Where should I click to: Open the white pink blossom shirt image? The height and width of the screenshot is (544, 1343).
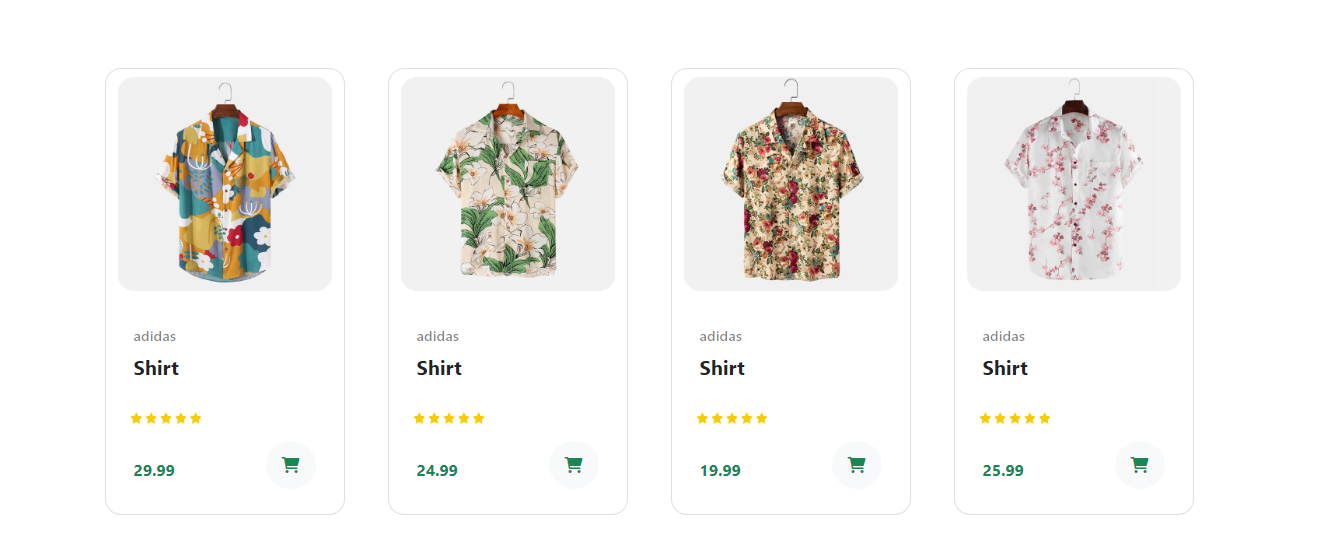[x=1074, y=184]
